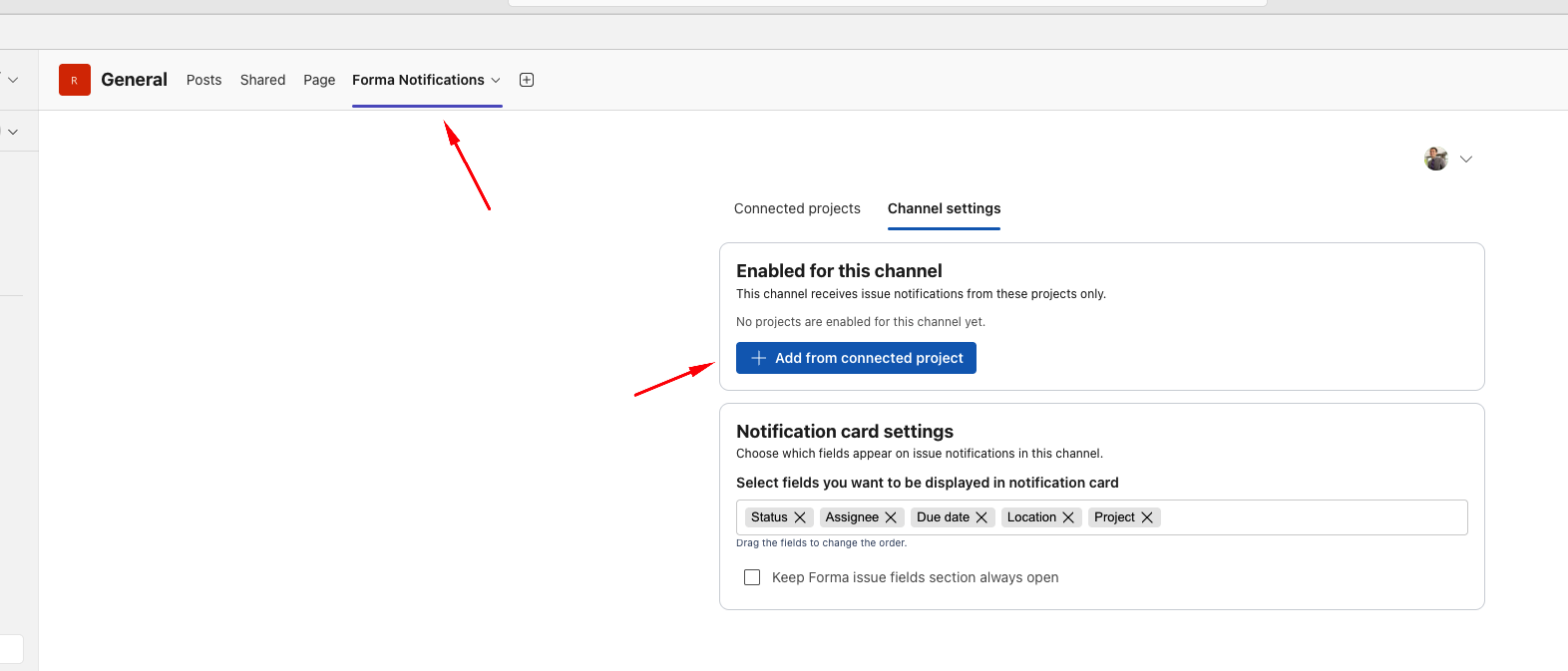Click the red General channel avatar icon
Viewport: 1568px width, 671px height.
pyautogui.click(x=75, y=80)
